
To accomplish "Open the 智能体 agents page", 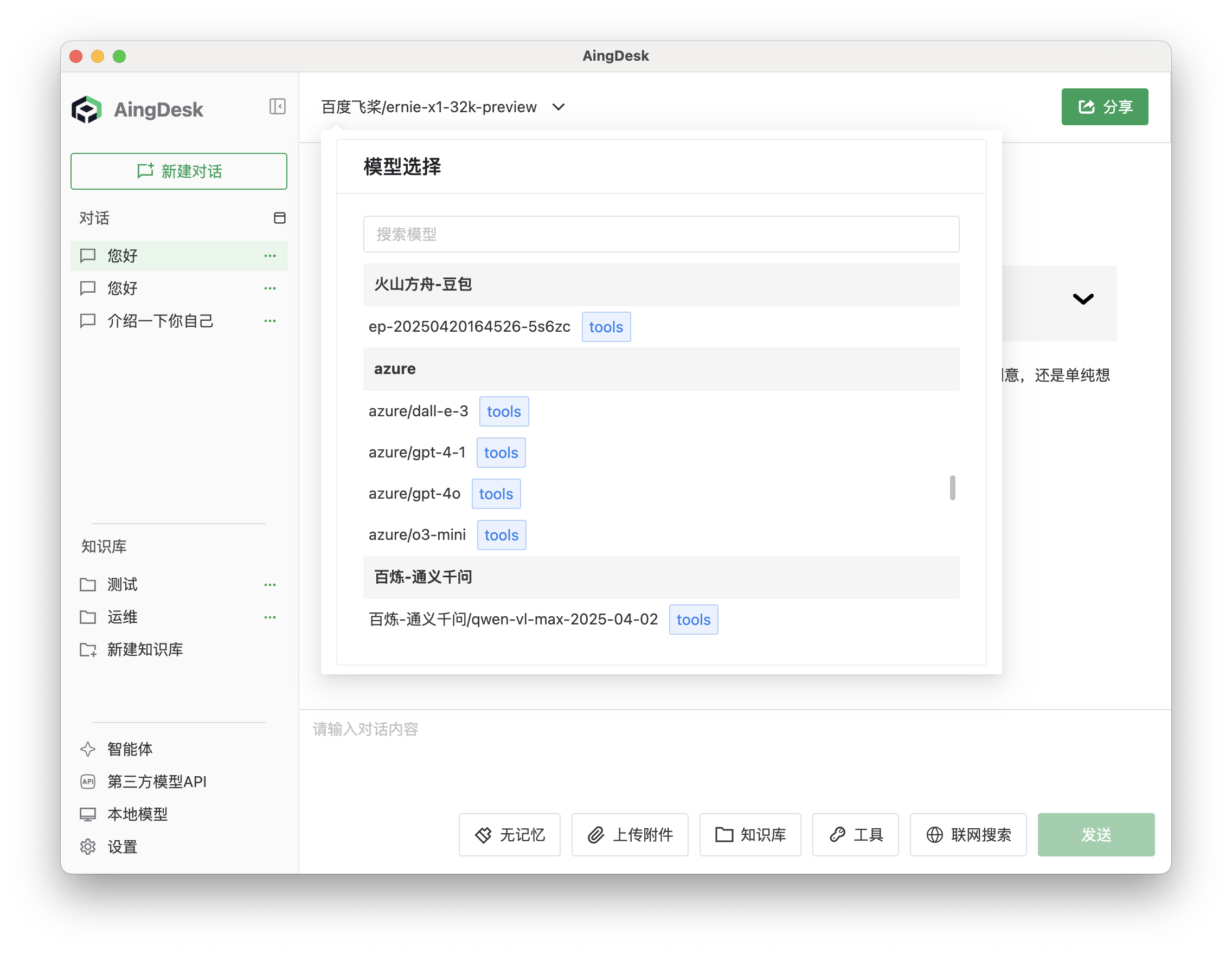I will point(130,749).
